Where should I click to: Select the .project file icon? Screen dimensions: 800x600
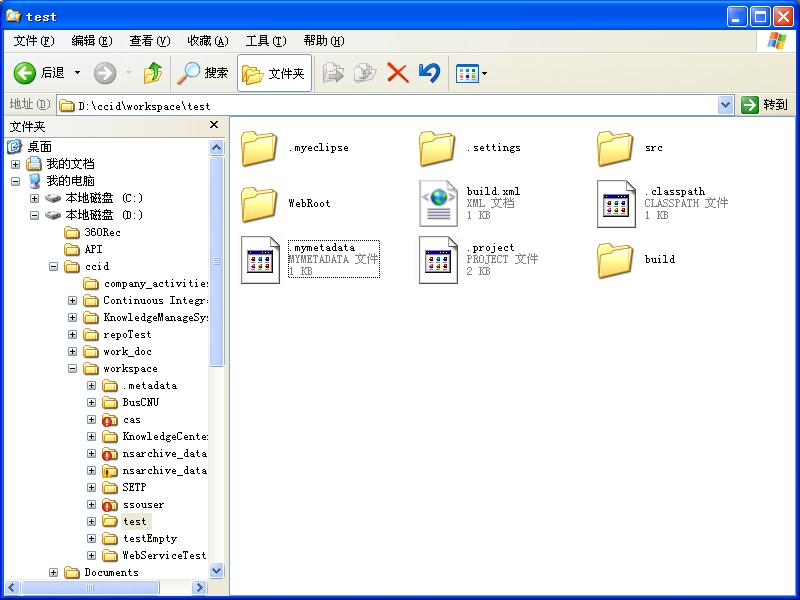tap(438, 260)
